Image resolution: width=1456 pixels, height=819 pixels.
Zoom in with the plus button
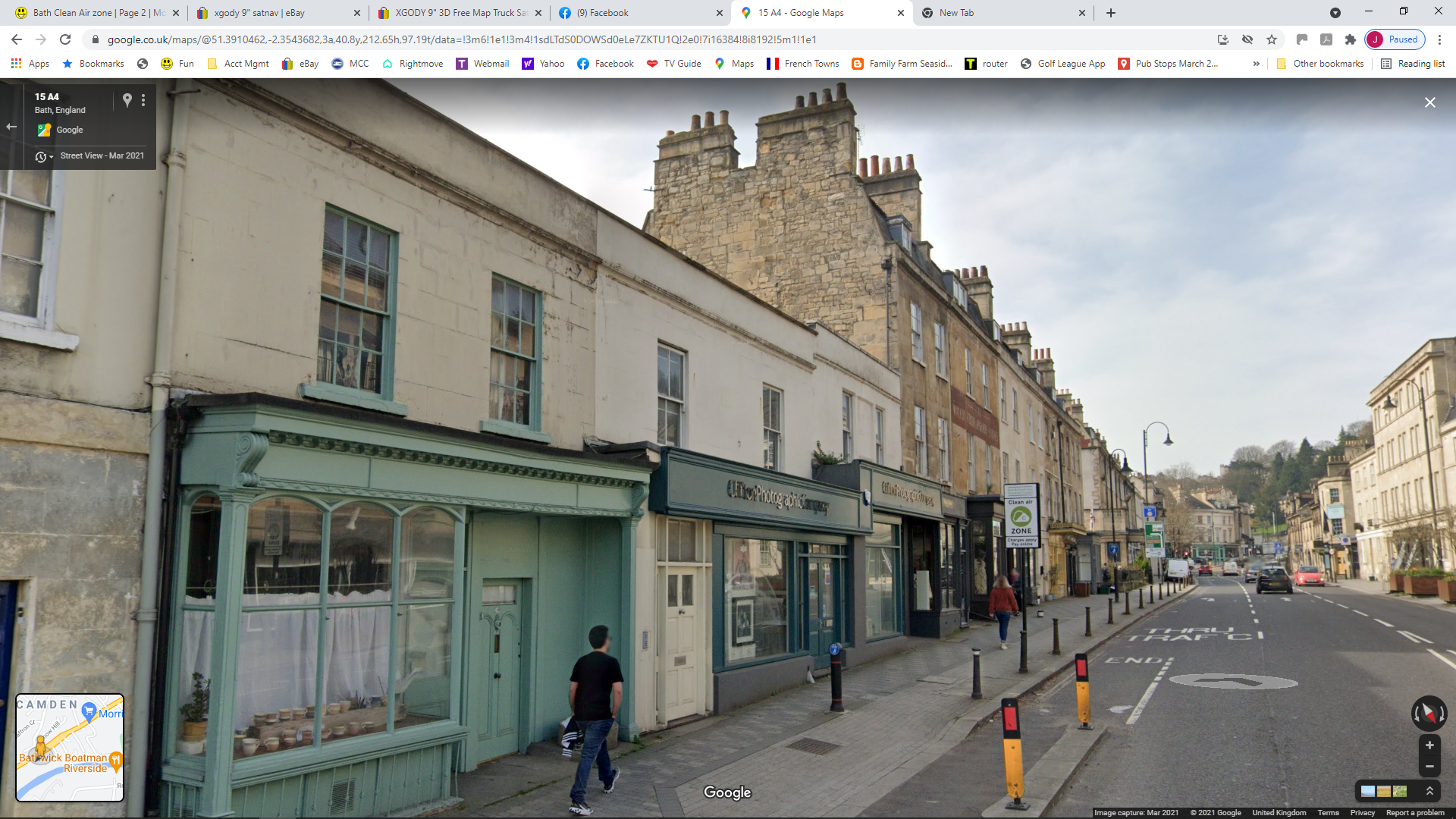(1429, 745)
